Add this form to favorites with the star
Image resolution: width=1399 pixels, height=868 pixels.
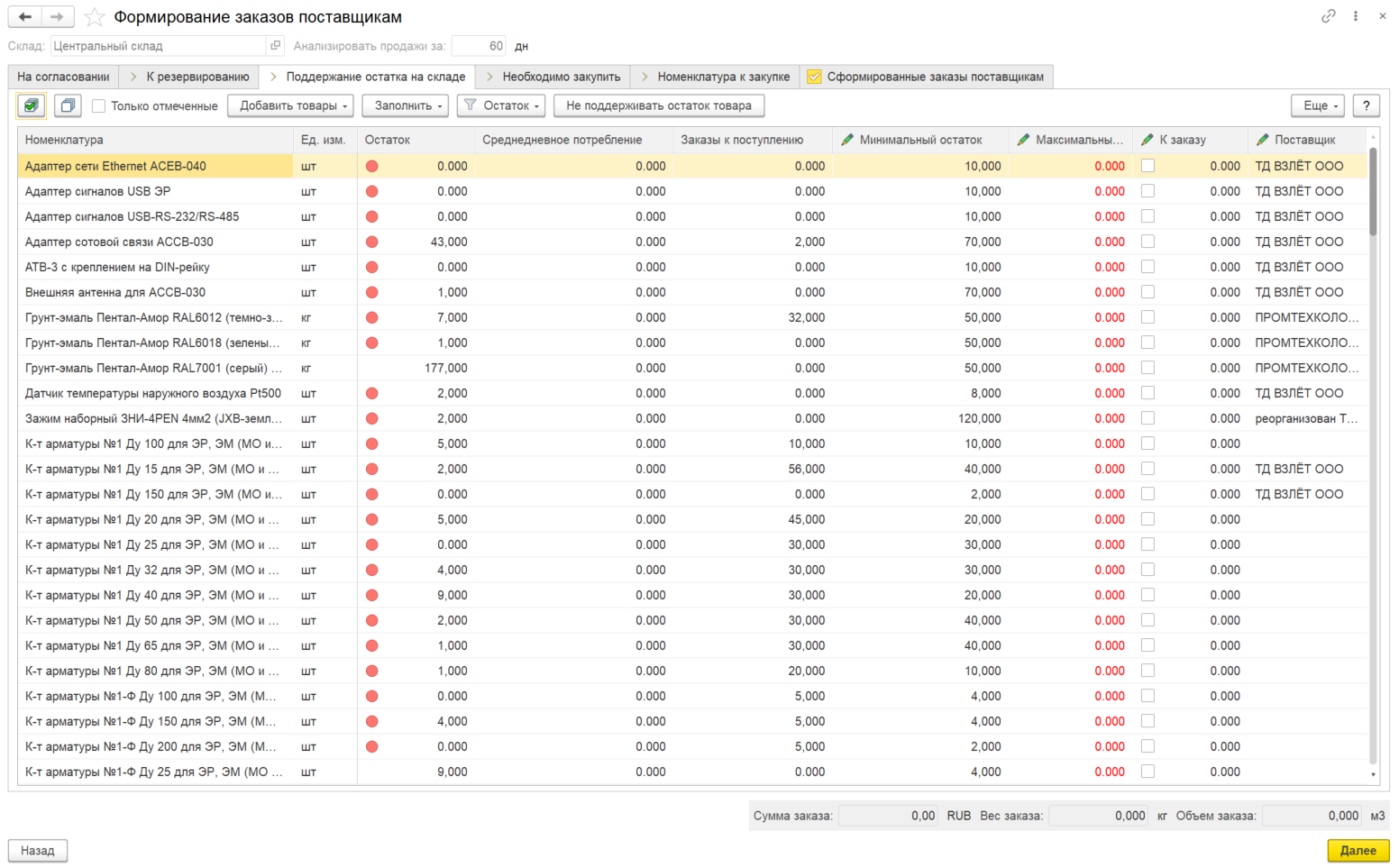tap(95, 17)
